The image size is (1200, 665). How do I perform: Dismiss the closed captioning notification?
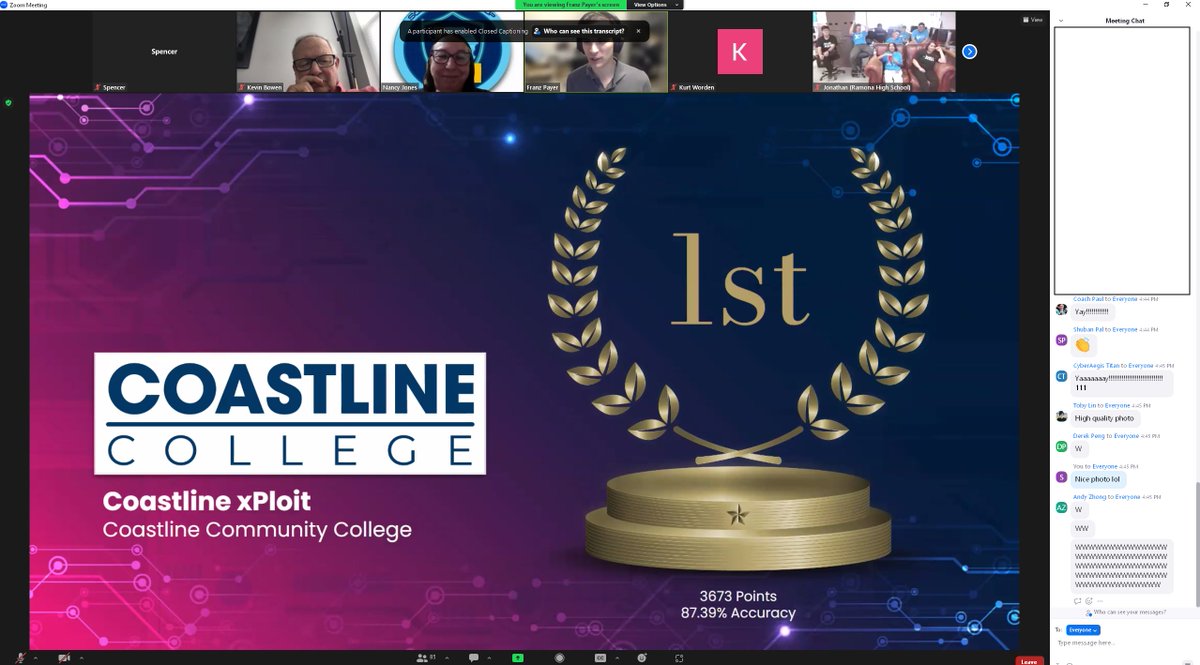pos(638,31)
